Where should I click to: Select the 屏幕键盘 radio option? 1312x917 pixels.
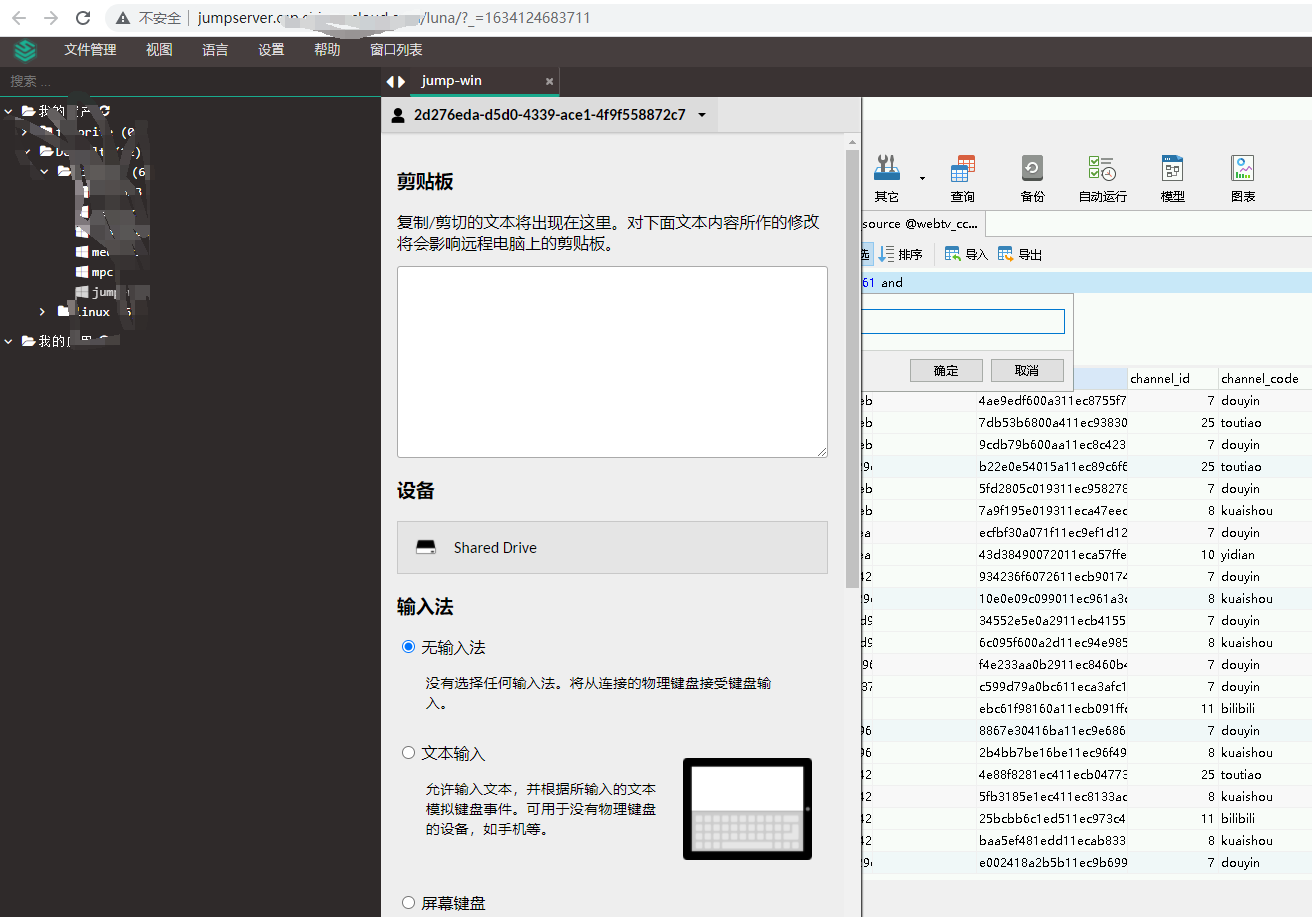point(408,903)
